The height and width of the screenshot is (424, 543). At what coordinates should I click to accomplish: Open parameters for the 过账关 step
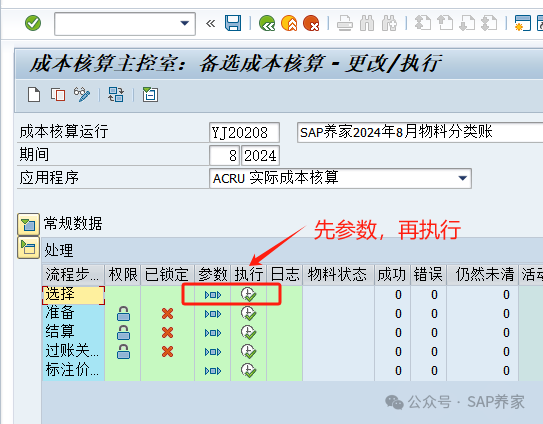[213, 352]
